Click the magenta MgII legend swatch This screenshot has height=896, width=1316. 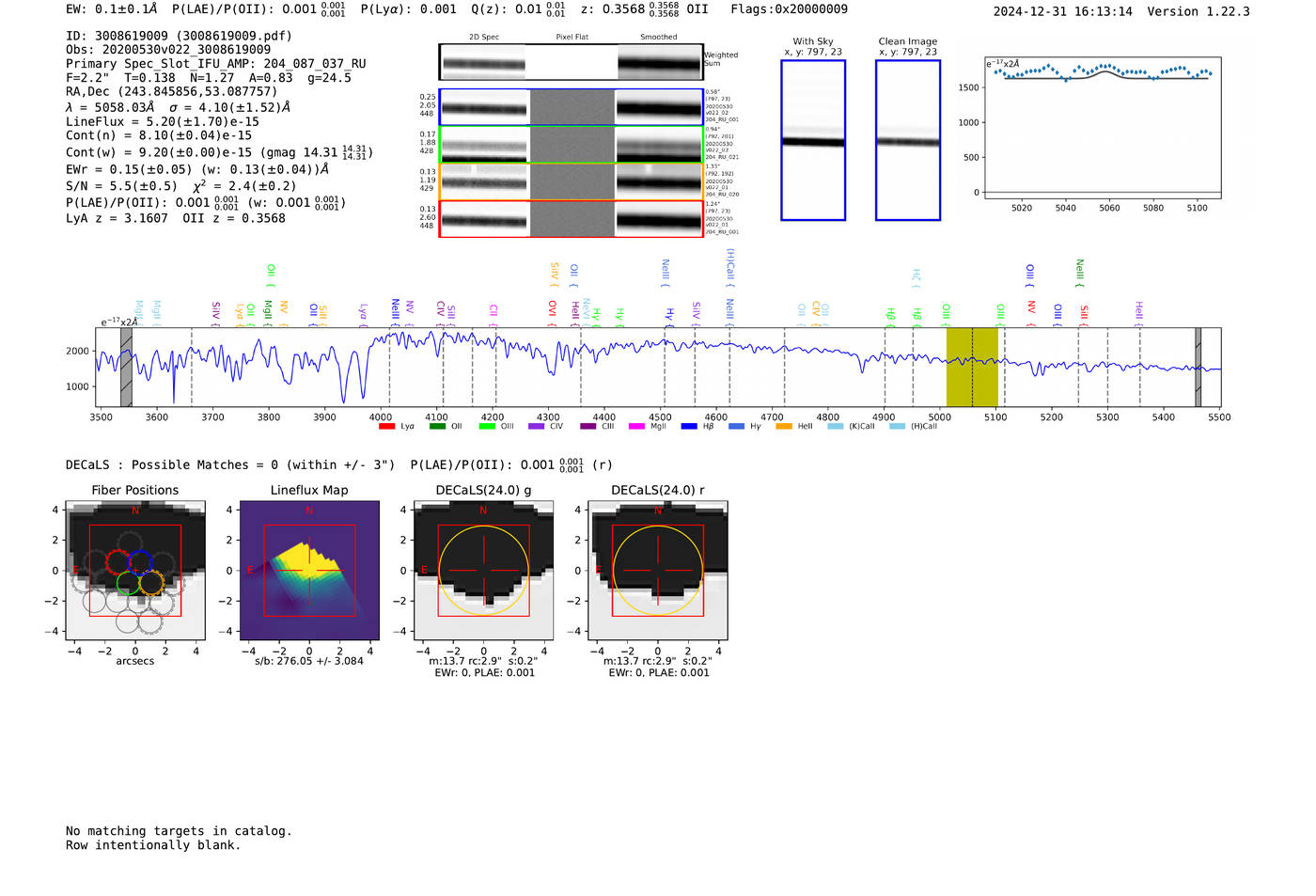coord(637,427)
